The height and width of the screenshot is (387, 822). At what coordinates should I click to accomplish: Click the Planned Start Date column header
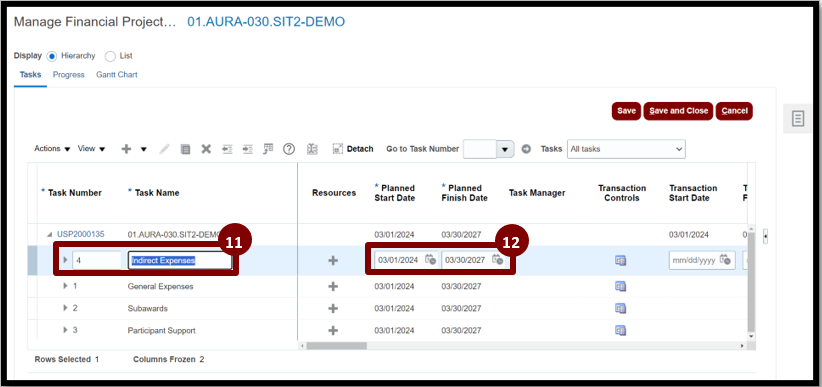tap(394, 193)
